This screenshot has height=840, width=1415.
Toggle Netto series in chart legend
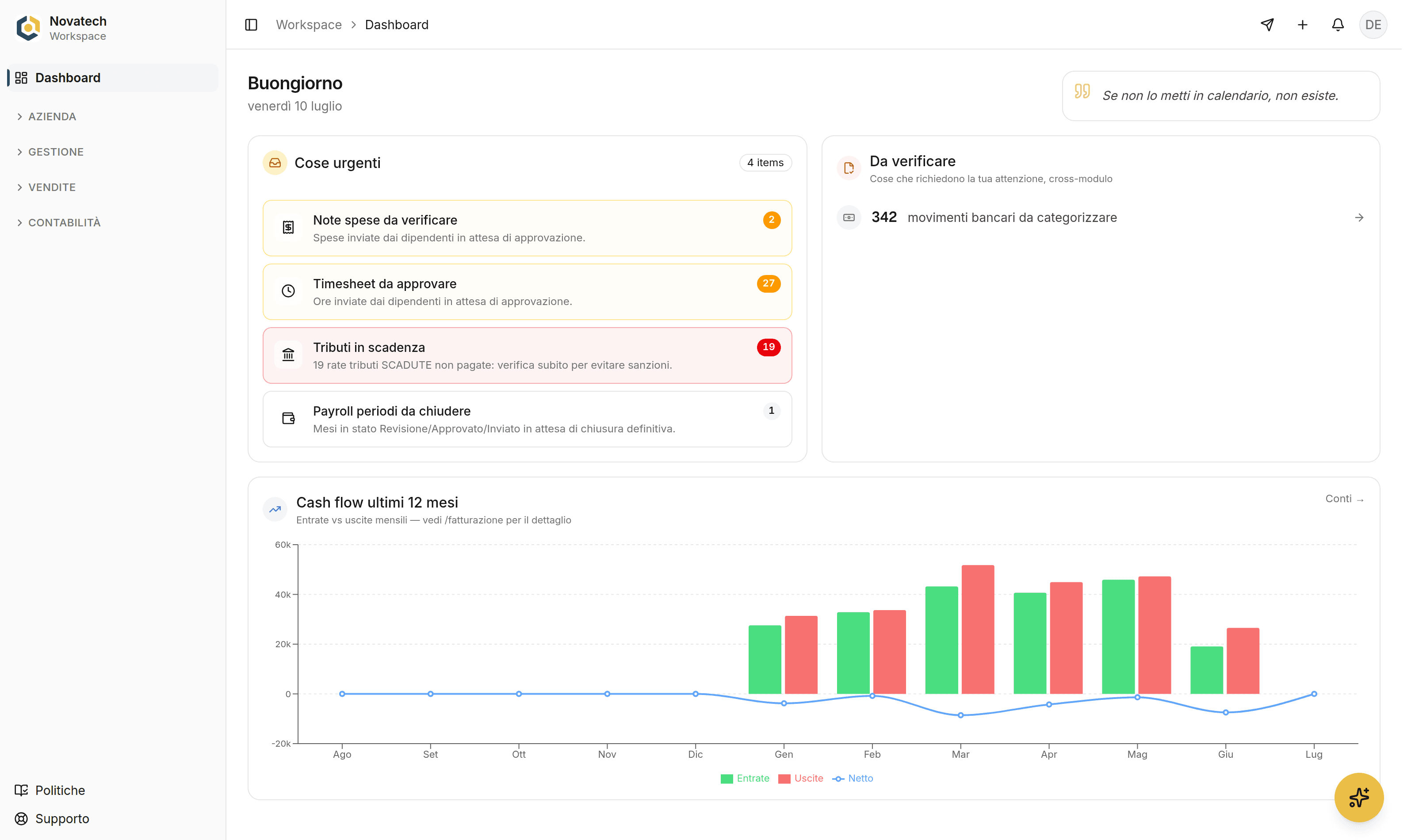(x=853, y=778)
